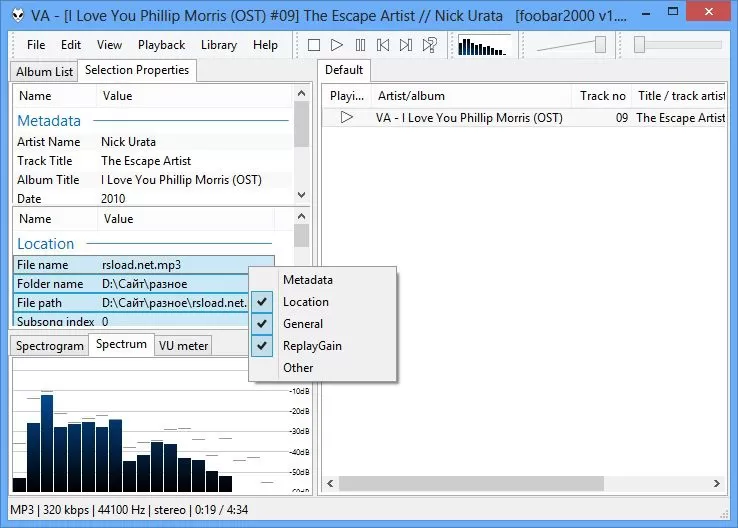This screenshot has width=738, height=528.
Task: Click the play indicator in playlist row
Action: click(347, 117)
